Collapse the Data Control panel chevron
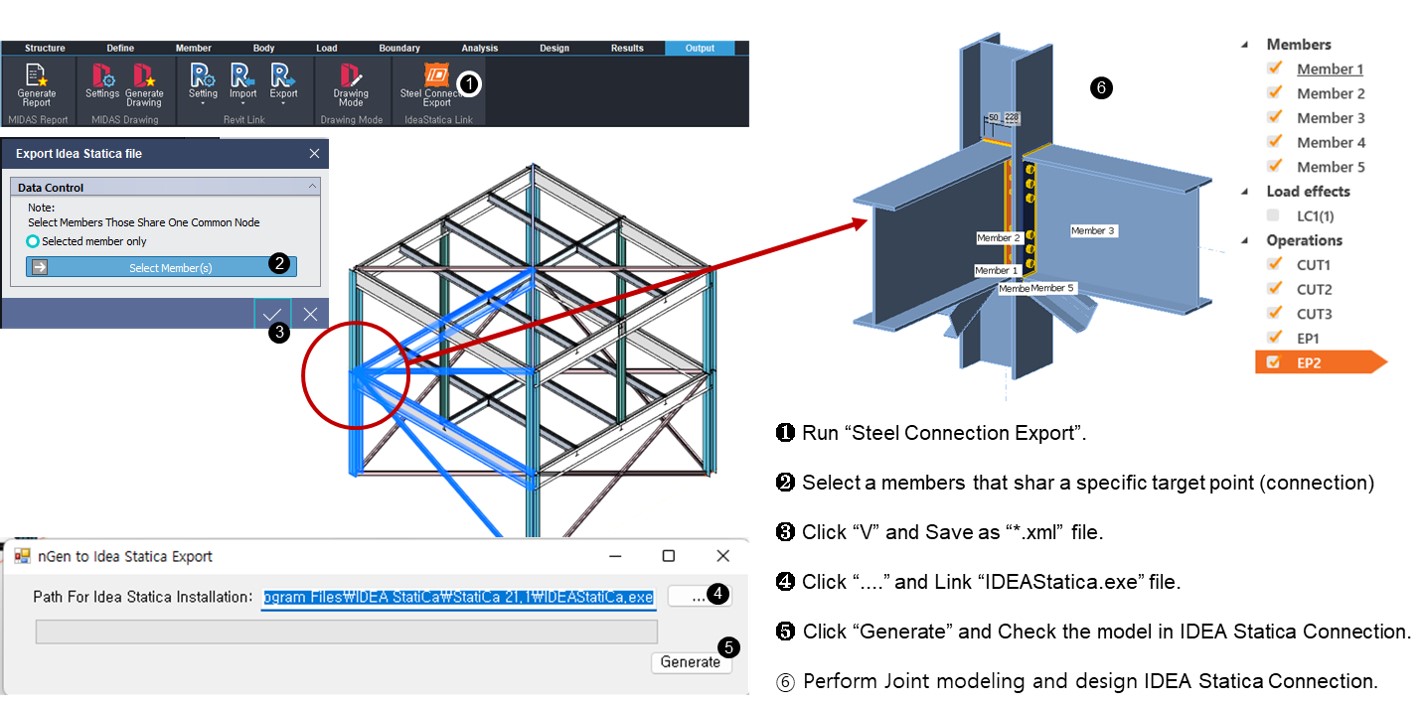1424x705 pixels. [312, 187]
